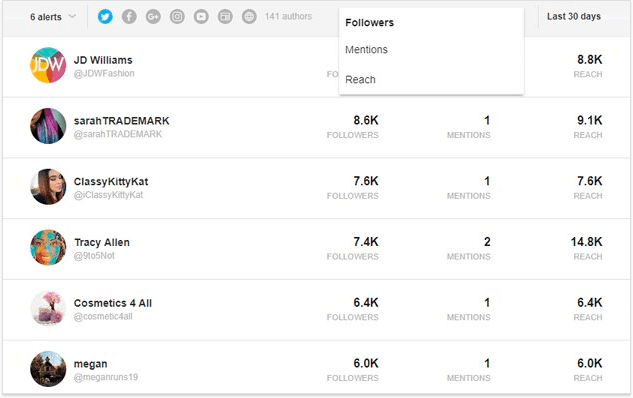Toggle the Instagram source filter icon
Image resolution: width=633 pixels, height=398 pixels.
177,17
